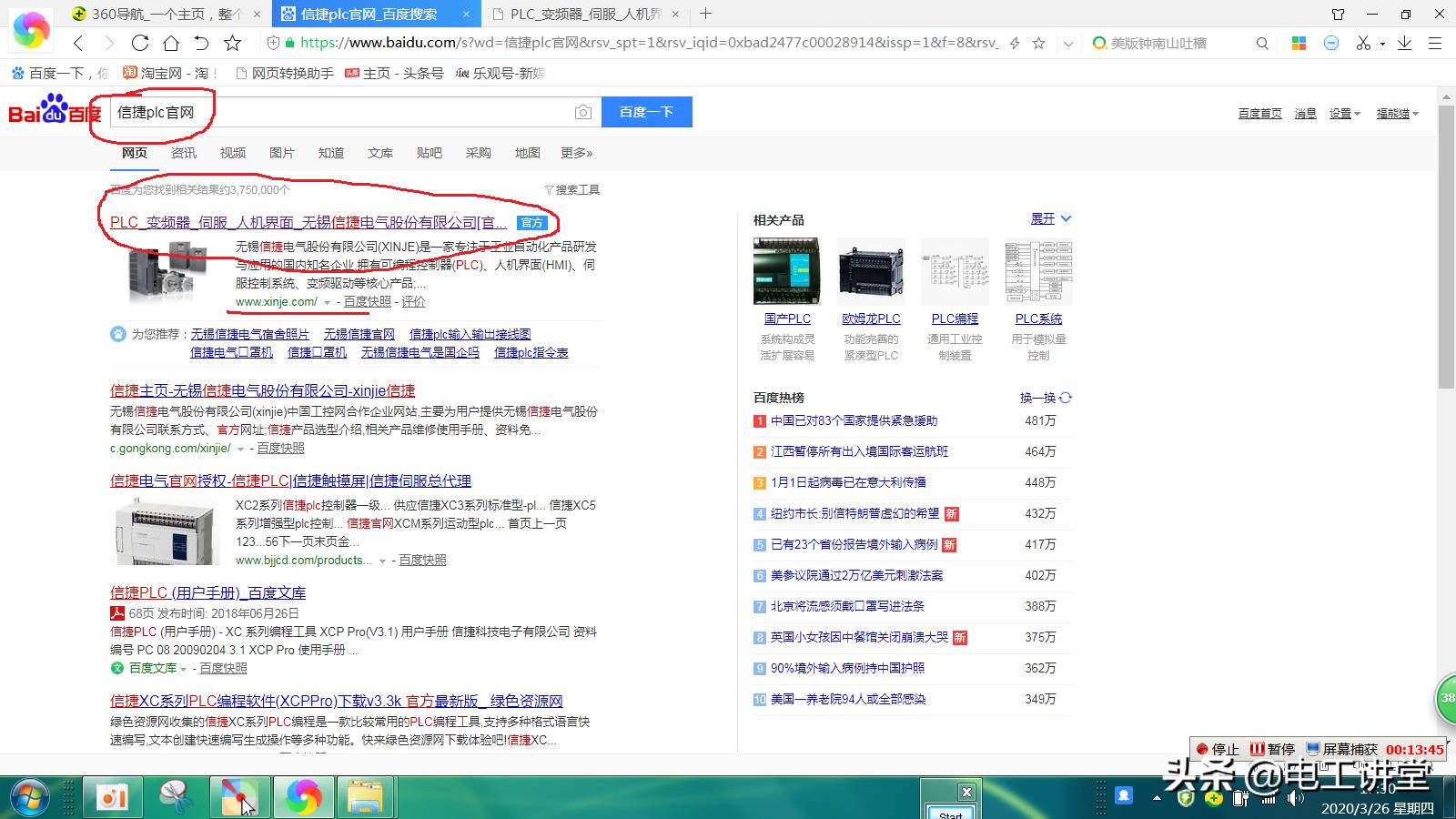Open the 设置 dropdown menu
The image size is (1456, 819).
1344,114
